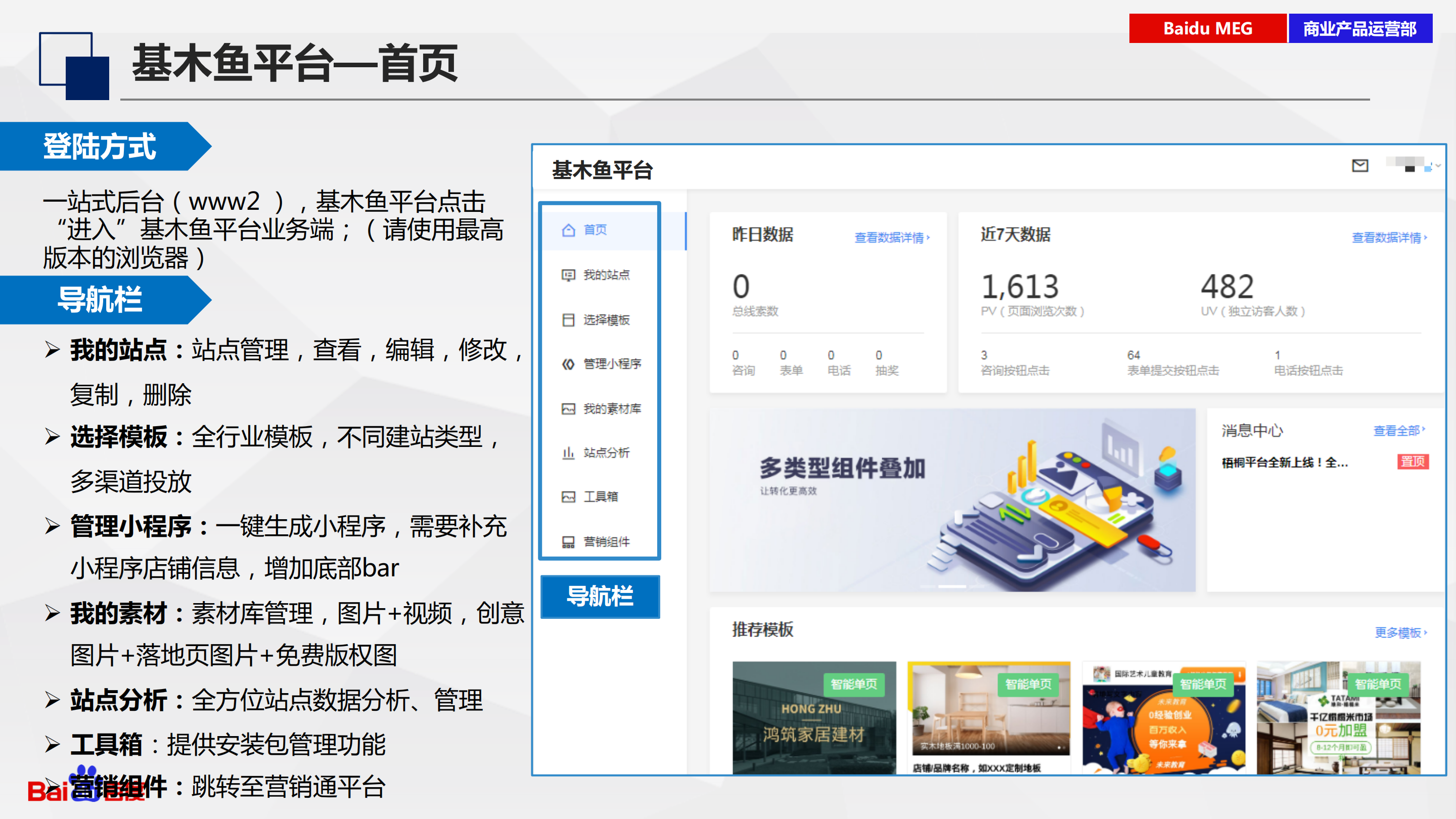Click the red 置顶 tag
The image size is (1456, 819).
click(1413, 462)
